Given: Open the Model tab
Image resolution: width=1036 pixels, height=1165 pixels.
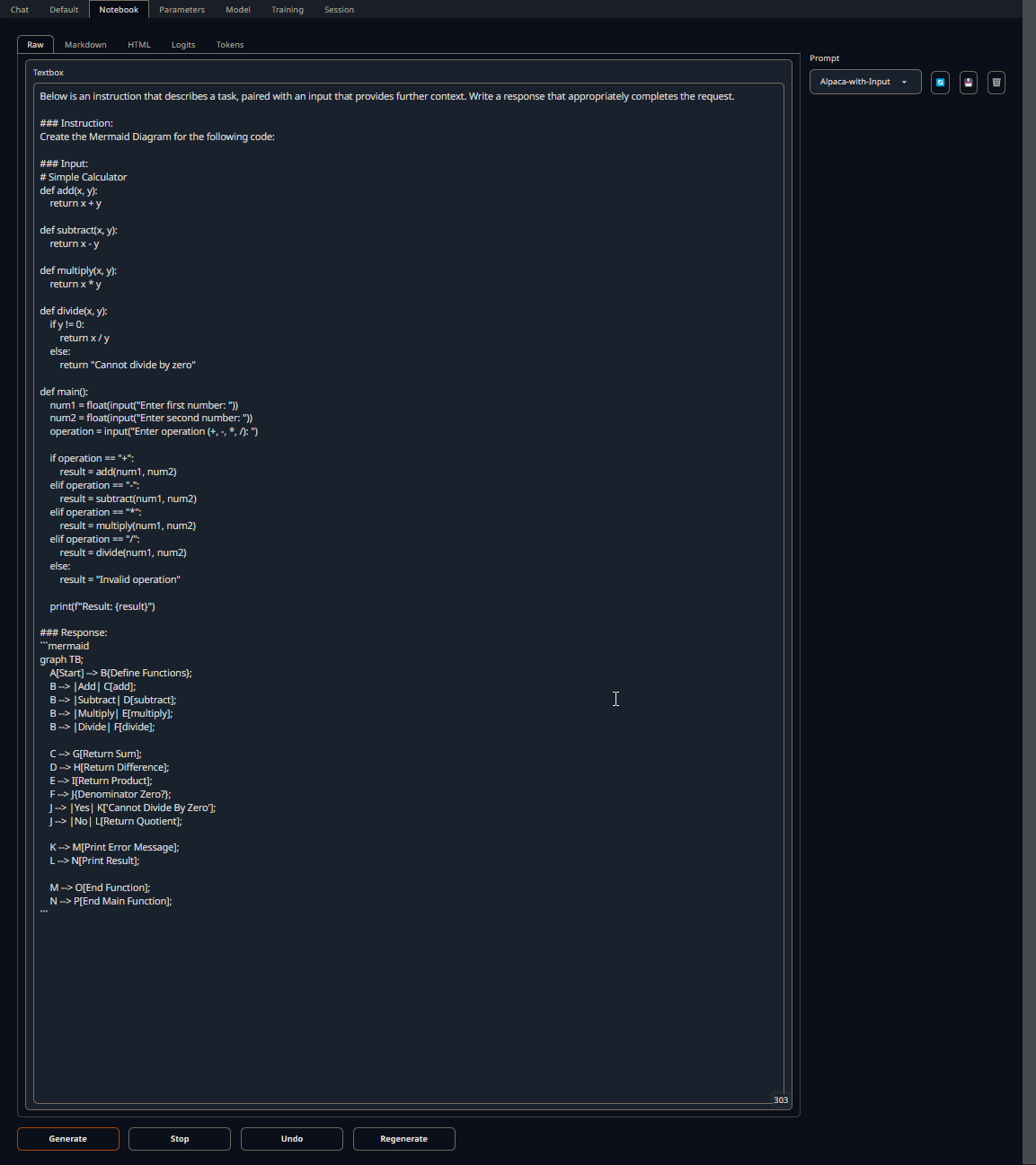Looking at the screenshot, I should tap(237, 9).
